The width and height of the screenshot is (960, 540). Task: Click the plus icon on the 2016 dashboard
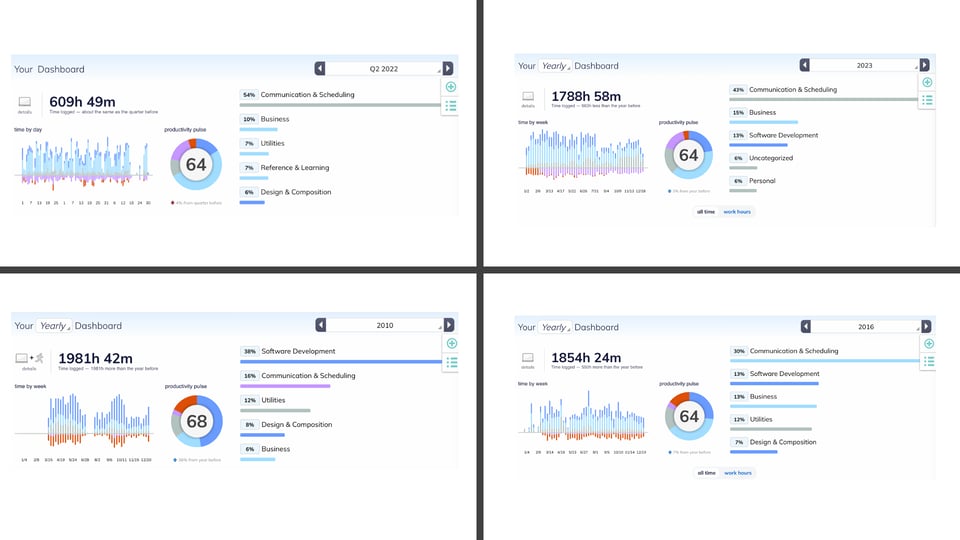[927, 344]
